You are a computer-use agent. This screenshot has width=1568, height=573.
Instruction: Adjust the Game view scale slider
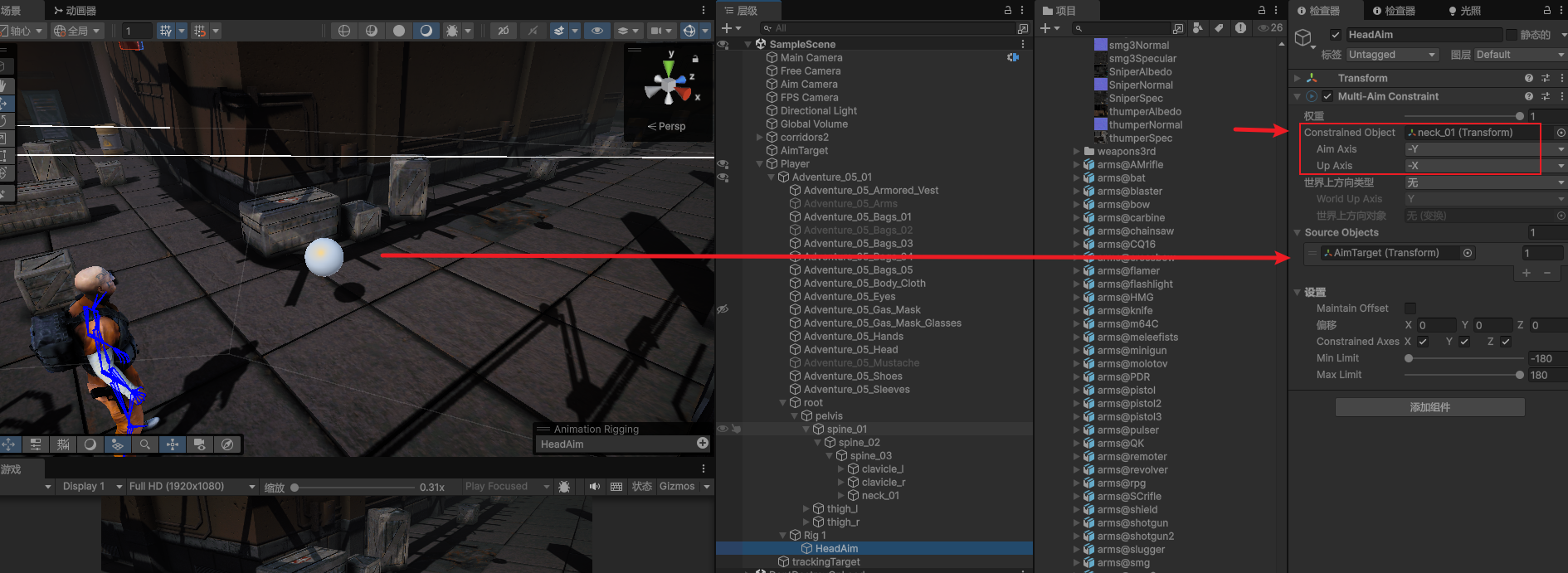coord(353,488)
